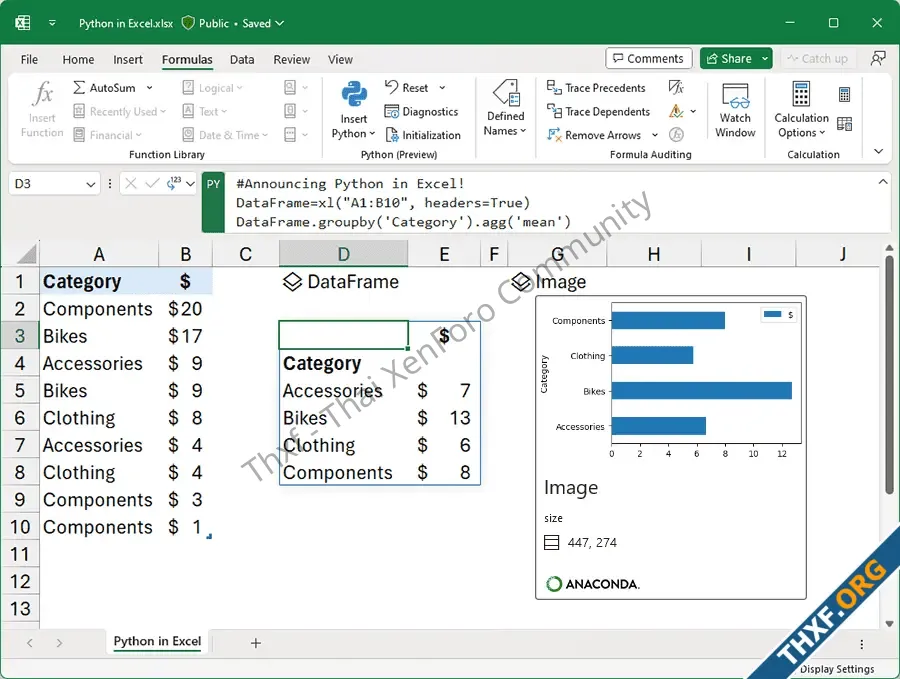
Task: Click the Calculate Sheet icon
Action: point(844,123)
